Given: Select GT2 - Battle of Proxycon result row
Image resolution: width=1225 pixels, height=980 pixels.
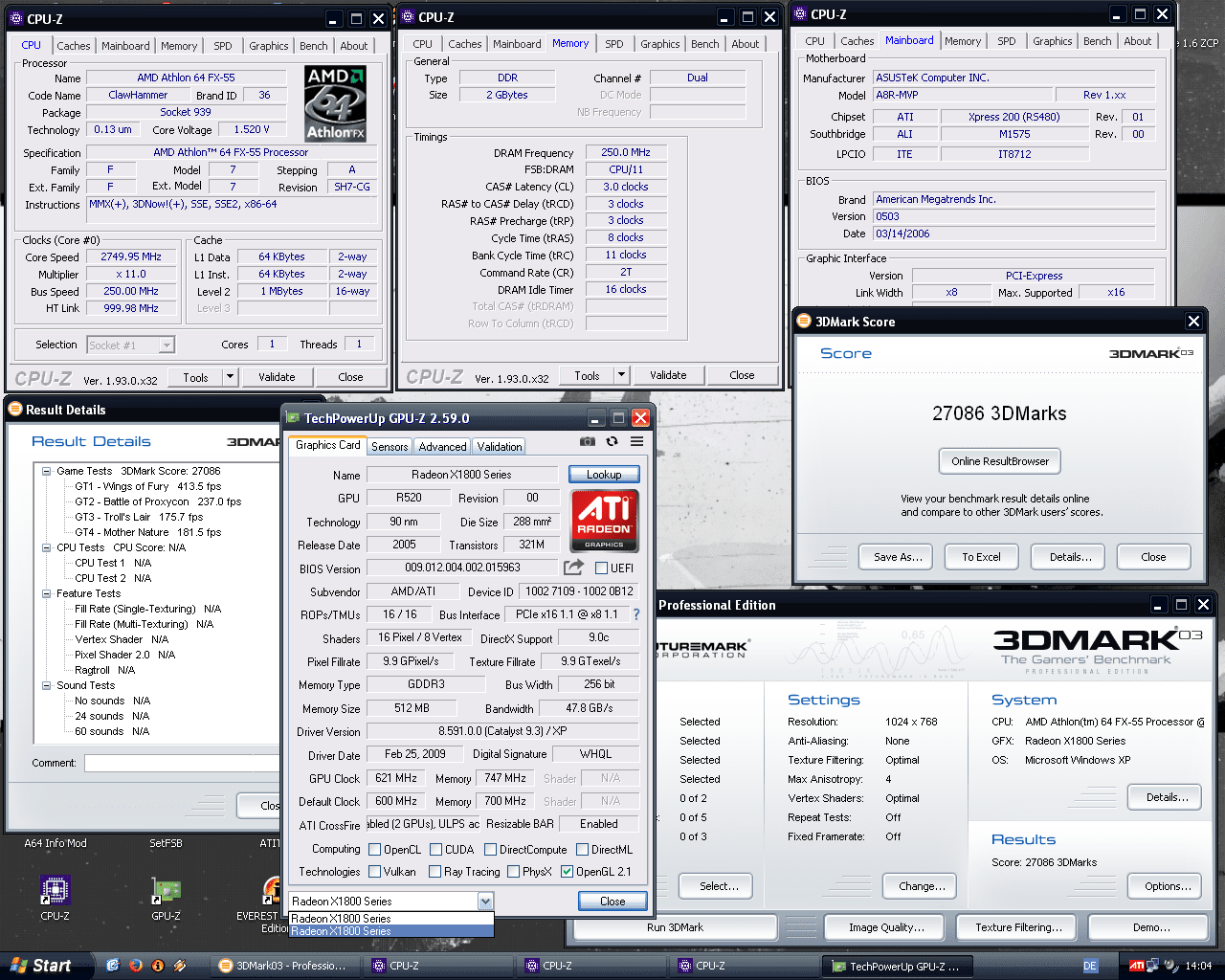Looking at the screenshot, I should point(158,501).
